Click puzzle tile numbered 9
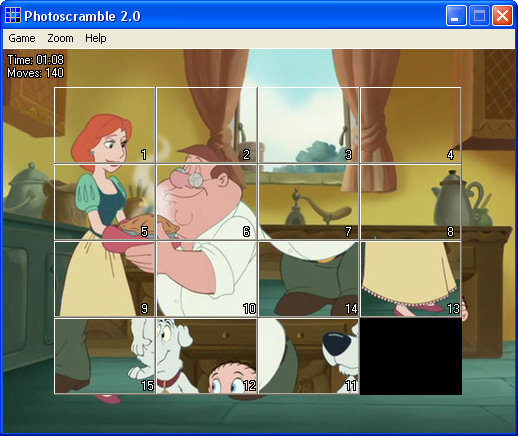The image size is (518, 436). point(105,279)
